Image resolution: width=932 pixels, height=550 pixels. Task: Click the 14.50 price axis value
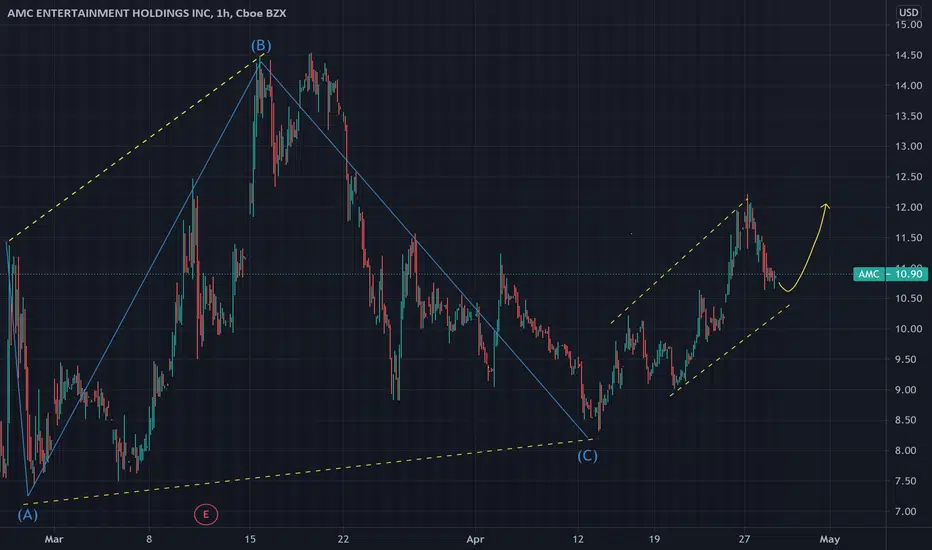click(x=909, y=55)
